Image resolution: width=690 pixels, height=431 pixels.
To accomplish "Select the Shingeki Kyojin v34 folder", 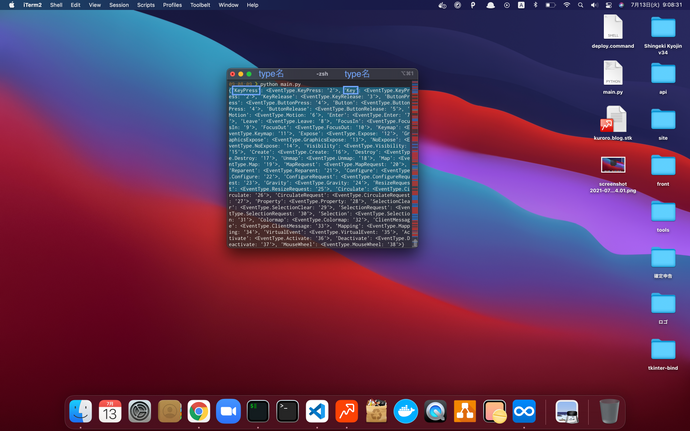I will [x=663, y=35].
